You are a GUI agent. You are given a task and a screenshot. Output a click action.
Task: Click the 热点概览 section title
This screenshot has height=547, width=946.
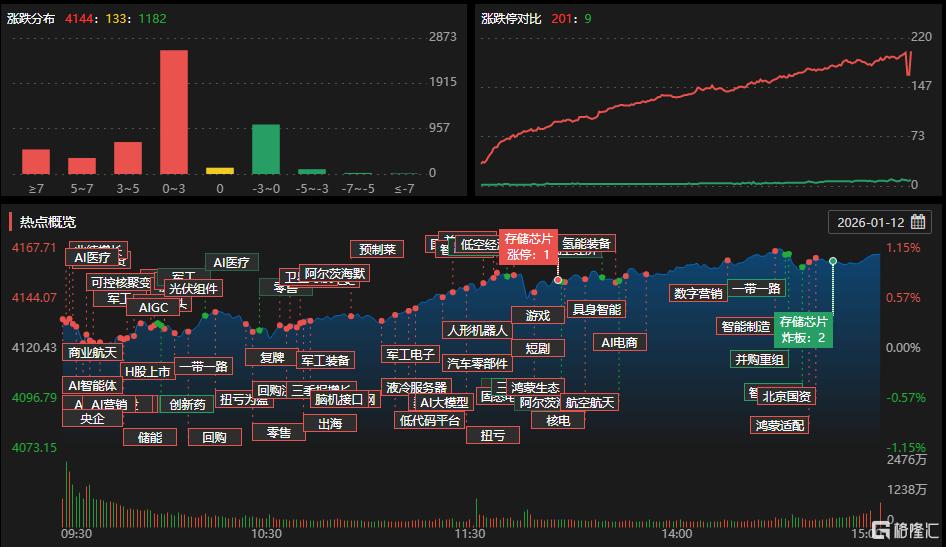47,222
